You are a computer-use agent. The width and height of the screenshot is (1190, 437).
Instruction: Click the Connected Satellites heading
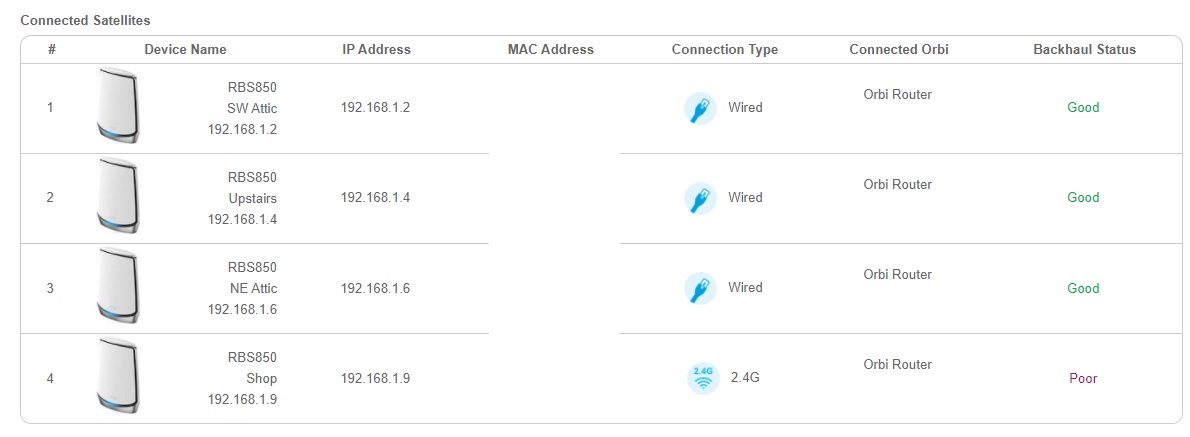[x=85, y=20]
